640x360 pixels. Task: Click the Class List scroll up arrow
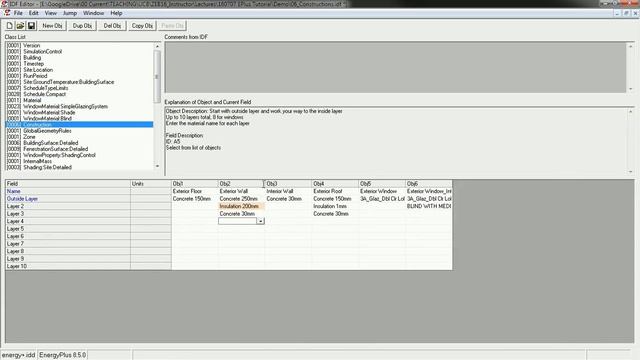pyautogui.click(x=157, y=46)
